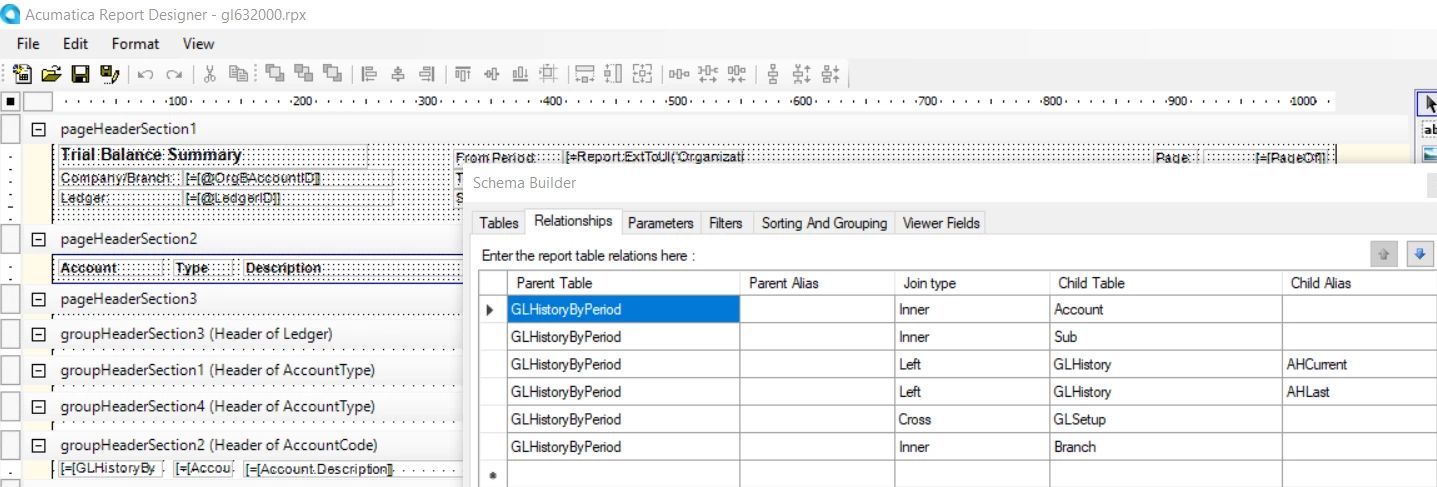Make selected controls the same size
The width and height of the screenshot is (1437, 487).
click(x=643, y=74)
